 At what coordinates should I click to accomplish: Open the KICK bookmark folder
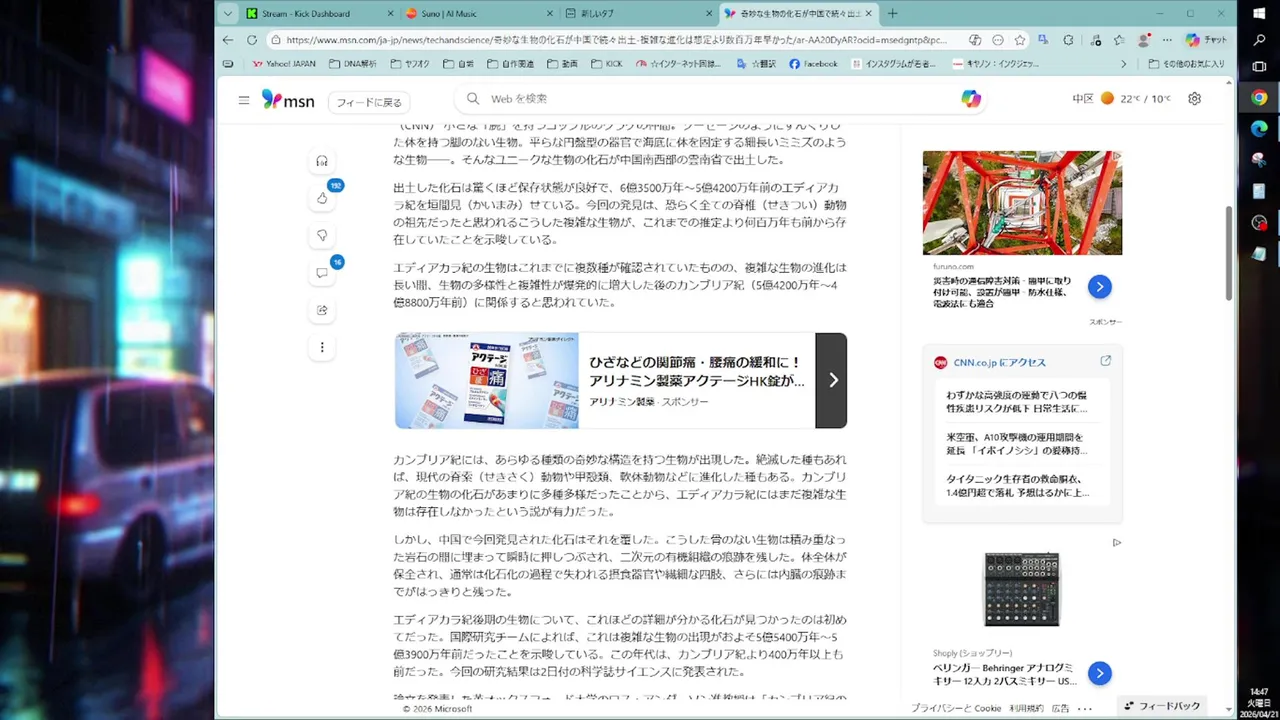click(606, 64)
